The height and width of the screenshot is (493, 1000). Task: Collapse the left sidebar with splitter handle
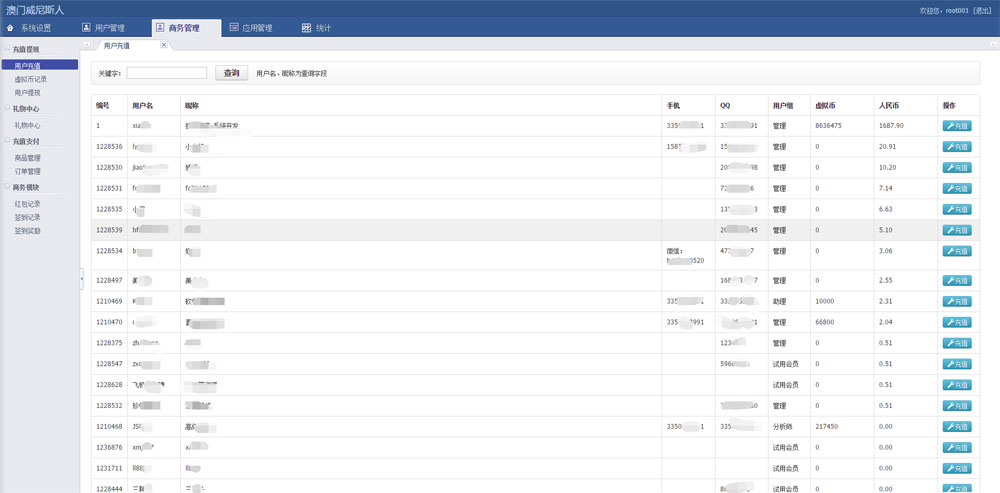82,280
